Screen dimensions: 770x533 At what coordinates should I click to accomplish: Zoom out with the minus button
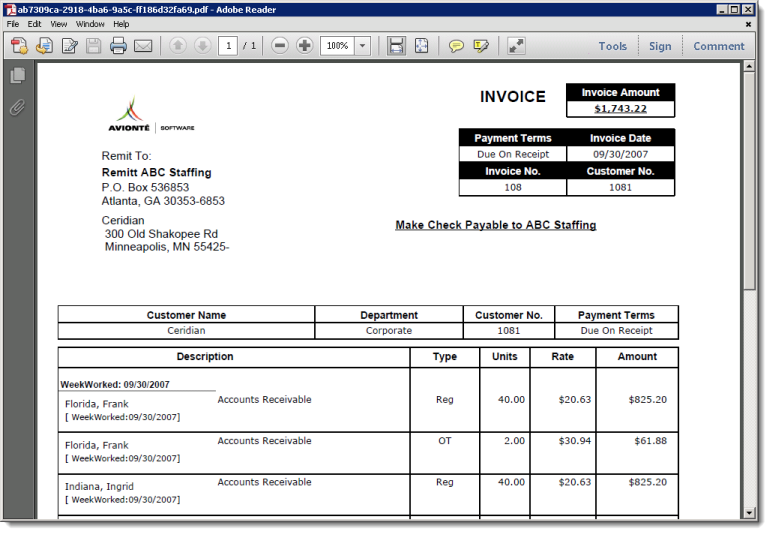(x=280, y=46)
